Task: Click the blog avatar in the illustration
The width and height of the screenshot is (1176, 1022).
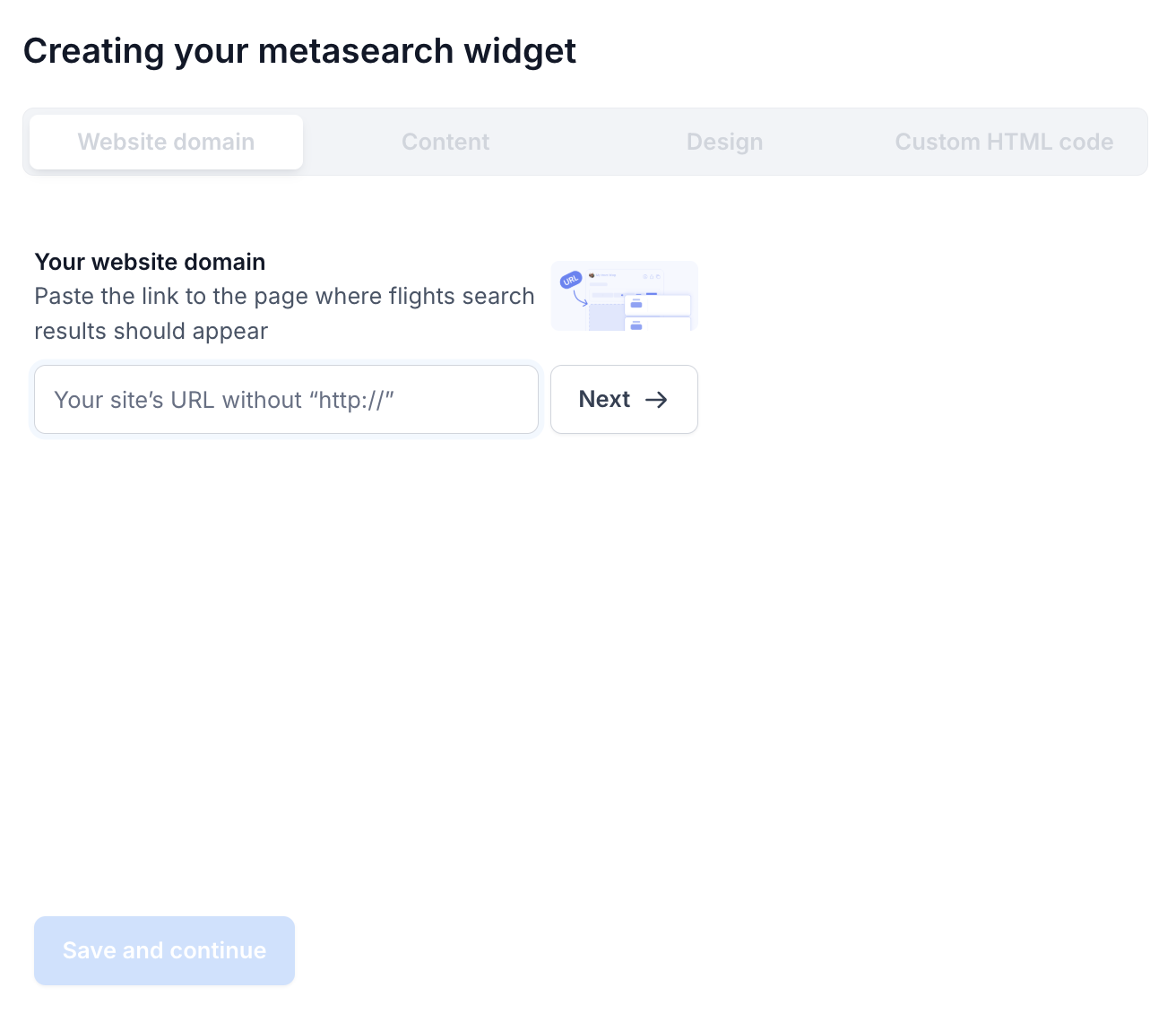Action: [x=592, y=275]
